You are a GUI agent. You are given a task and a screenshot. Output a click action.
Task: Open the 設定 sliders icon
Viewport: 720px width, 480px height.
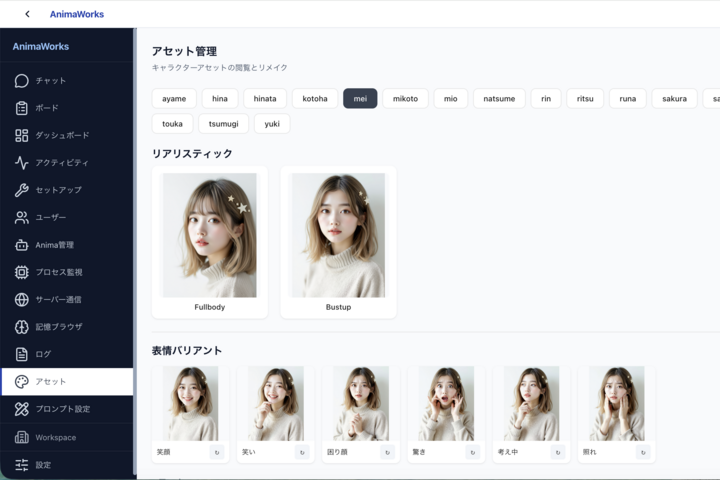22,465
